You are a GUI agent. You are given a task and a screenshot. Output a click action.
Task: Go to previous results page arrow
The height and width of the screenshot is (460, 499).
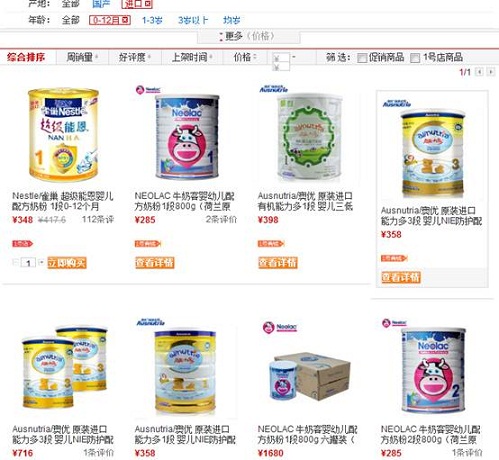[x=479, y=72]
